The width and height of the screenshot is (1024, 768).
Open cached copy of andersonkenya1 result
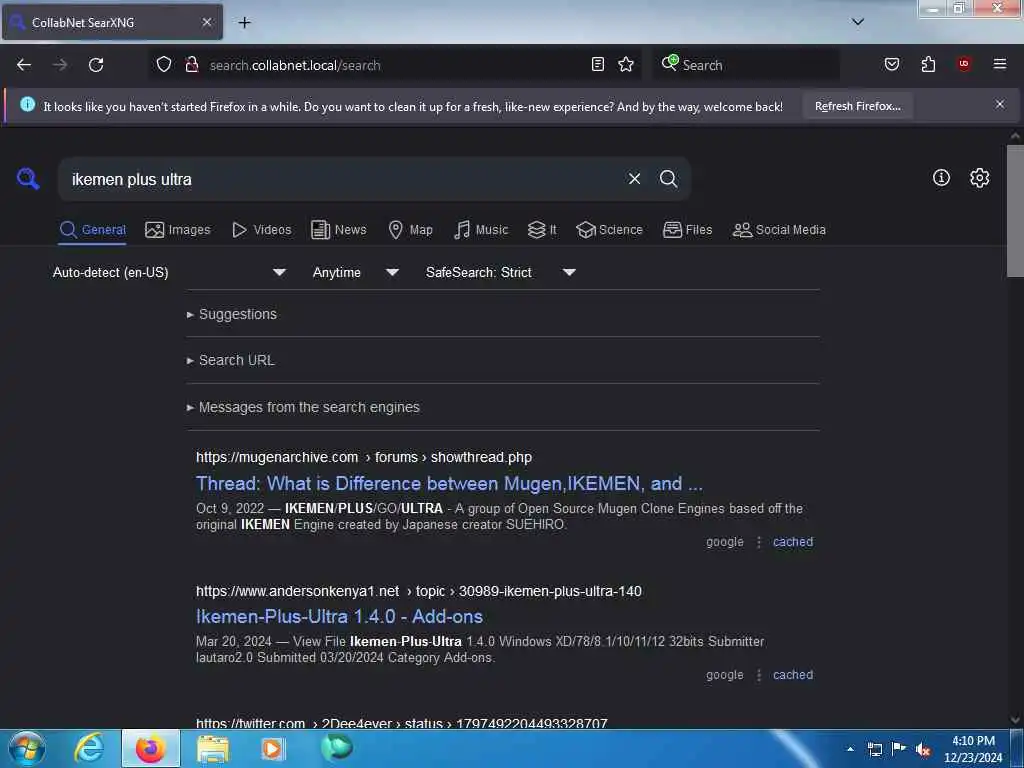pos(793,675)
